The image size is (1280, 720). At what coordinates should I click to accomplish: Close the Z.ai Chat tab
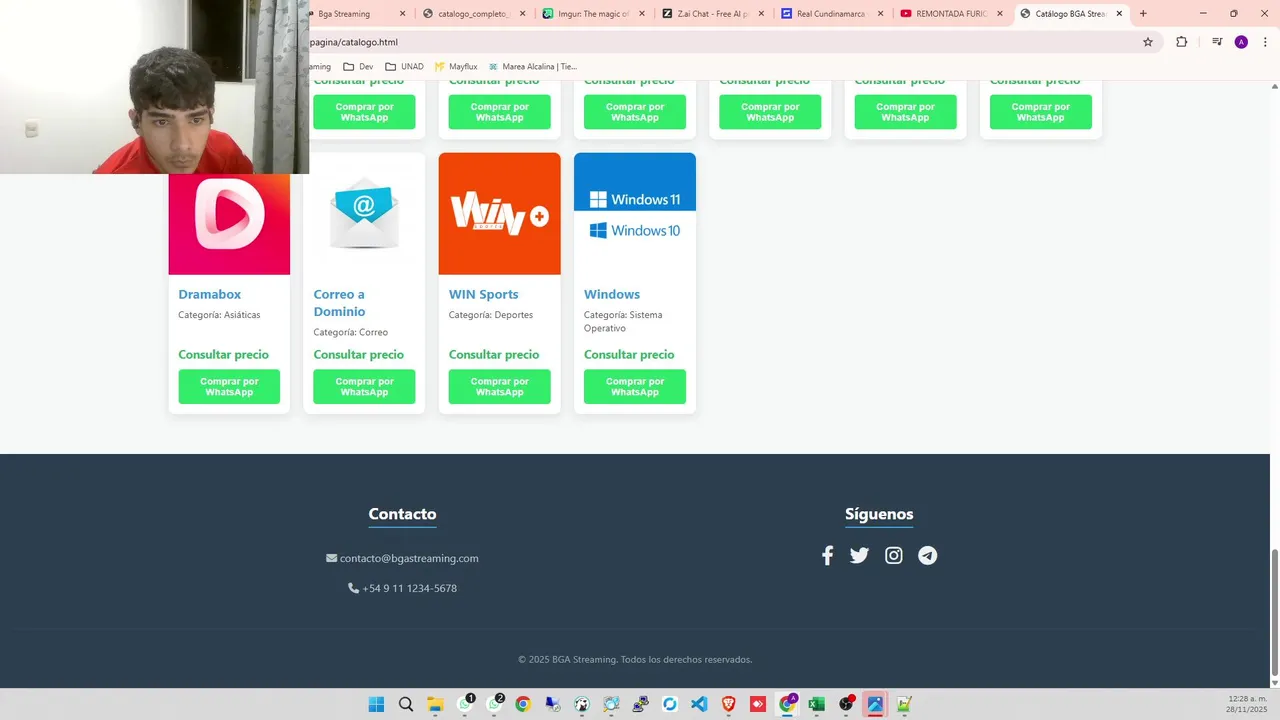coord(761,14)
